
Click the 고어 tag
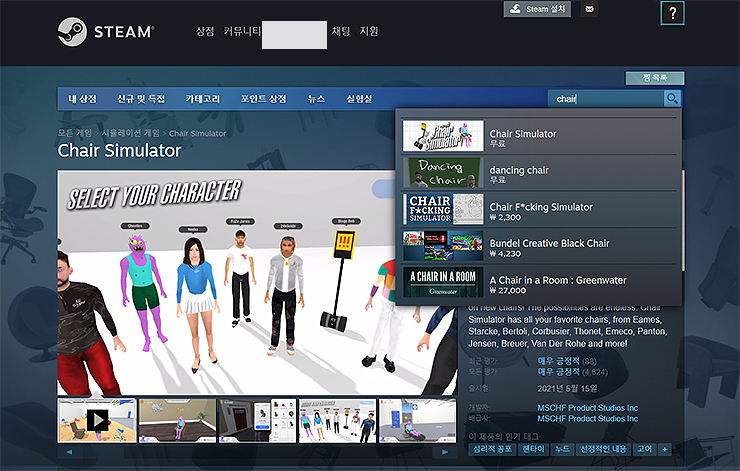click(644, 449)
